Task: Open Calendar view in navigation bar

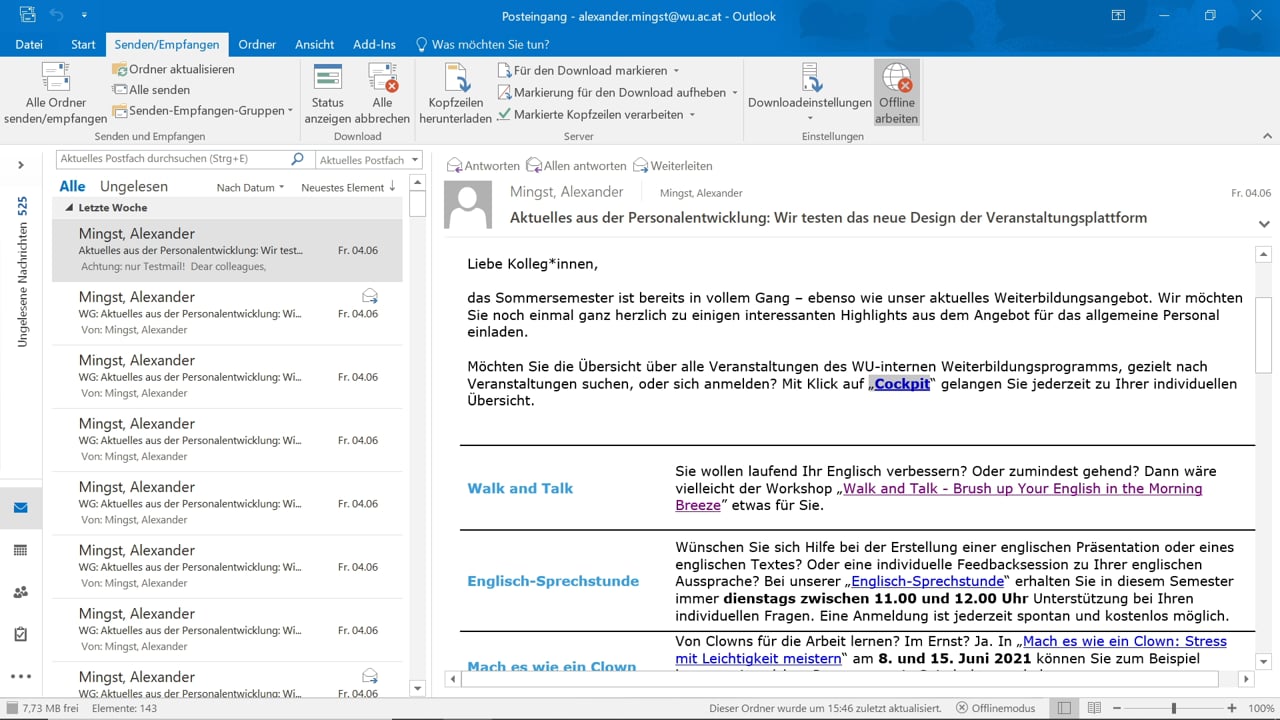Action: (x=21, y=550)
